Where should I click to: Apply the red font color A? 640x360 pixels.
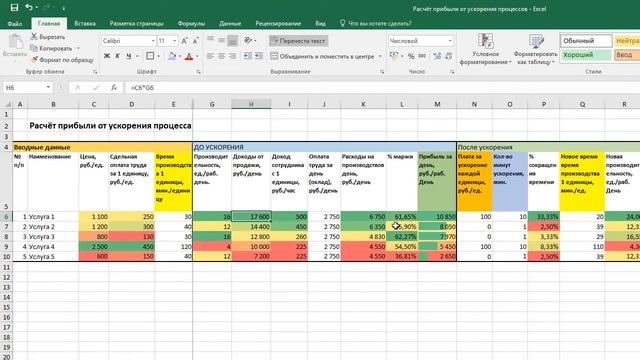[189, 56]
